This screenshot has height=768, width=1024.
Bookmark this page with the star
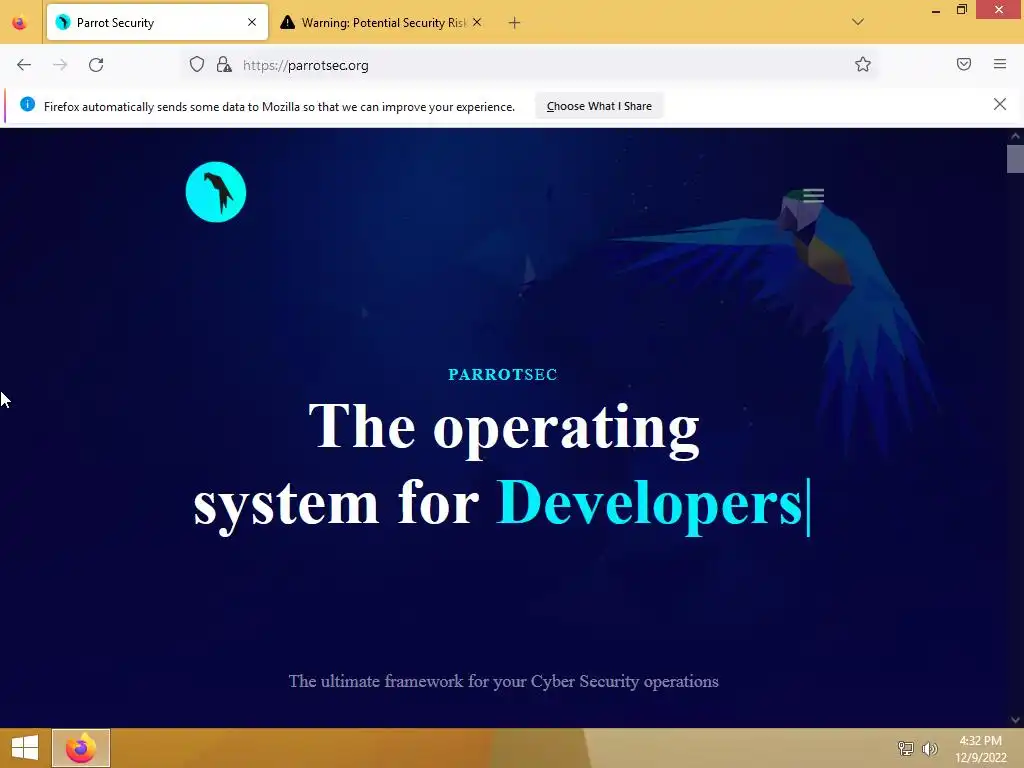pos(863,65)
